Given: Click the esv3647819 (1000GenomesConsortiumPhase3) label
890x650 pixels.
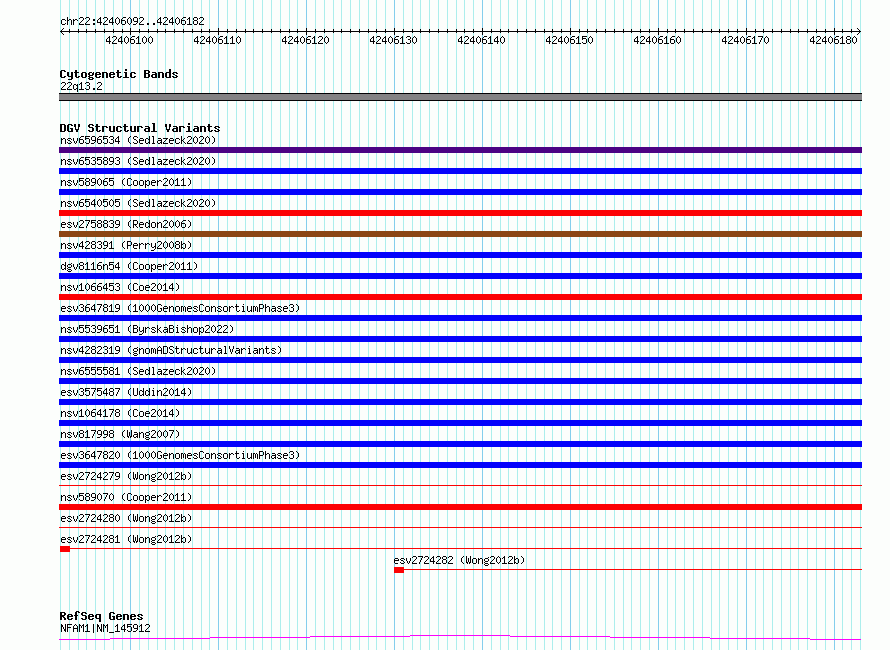Looking at the screenshot, I should (x=180, y=308).
